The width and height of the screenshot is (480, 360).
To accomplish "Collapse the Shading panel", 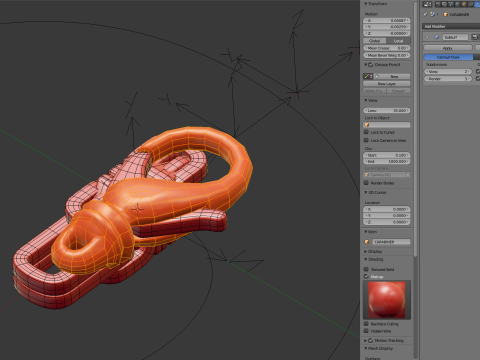I will (x=365, y=259).
